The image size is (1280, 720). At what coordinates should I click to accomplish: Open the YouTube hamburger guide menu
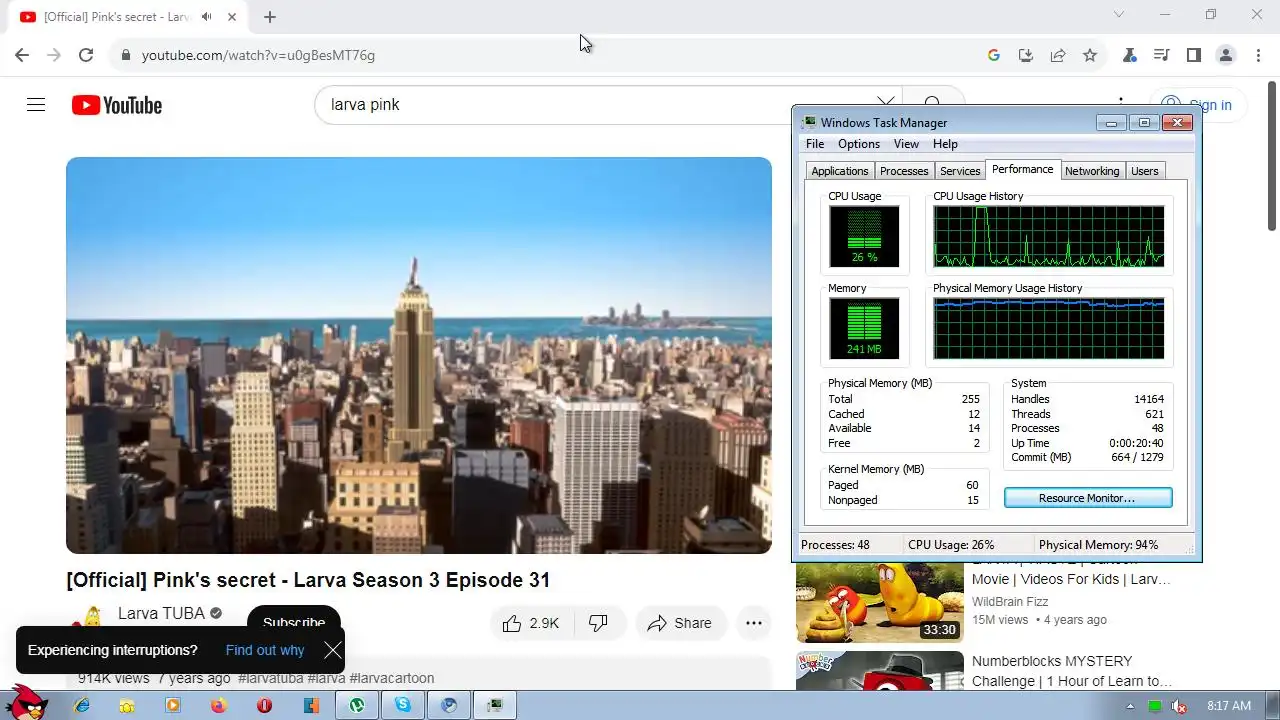tap(36, 105)
